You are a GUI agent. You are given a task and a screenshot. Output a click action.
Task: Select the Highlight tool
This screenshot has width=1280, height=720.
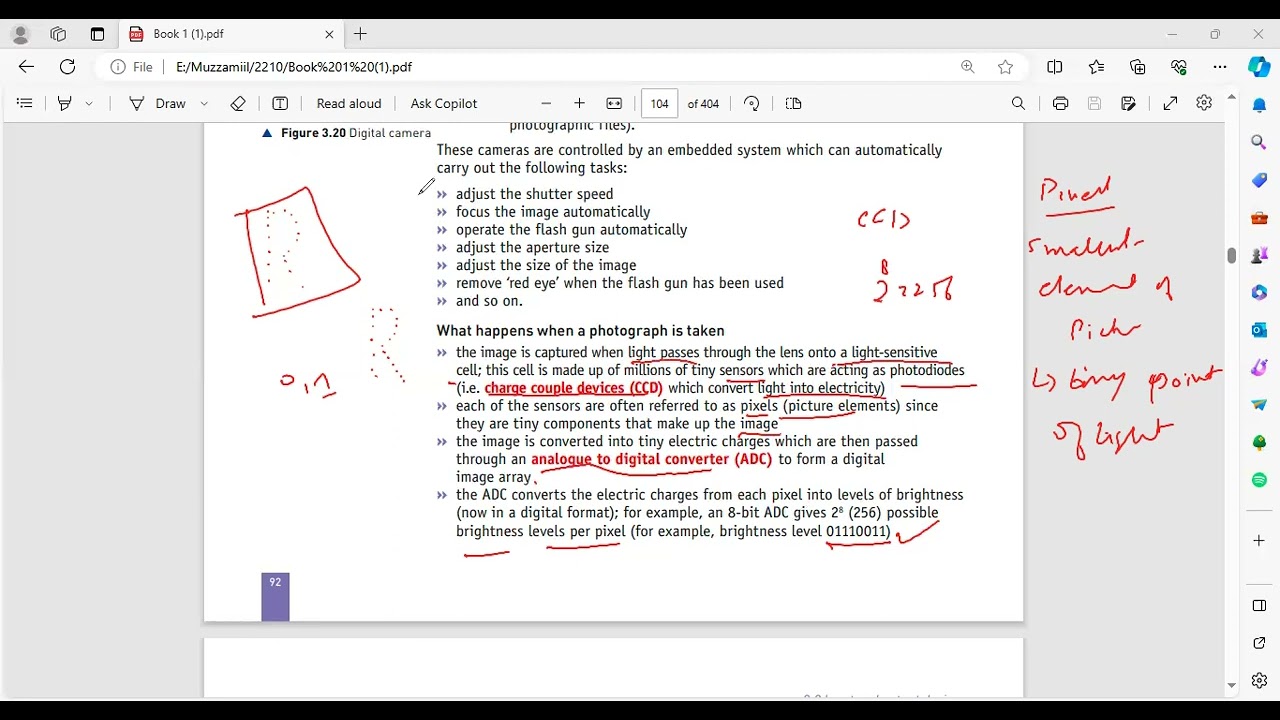pos(65,103)
